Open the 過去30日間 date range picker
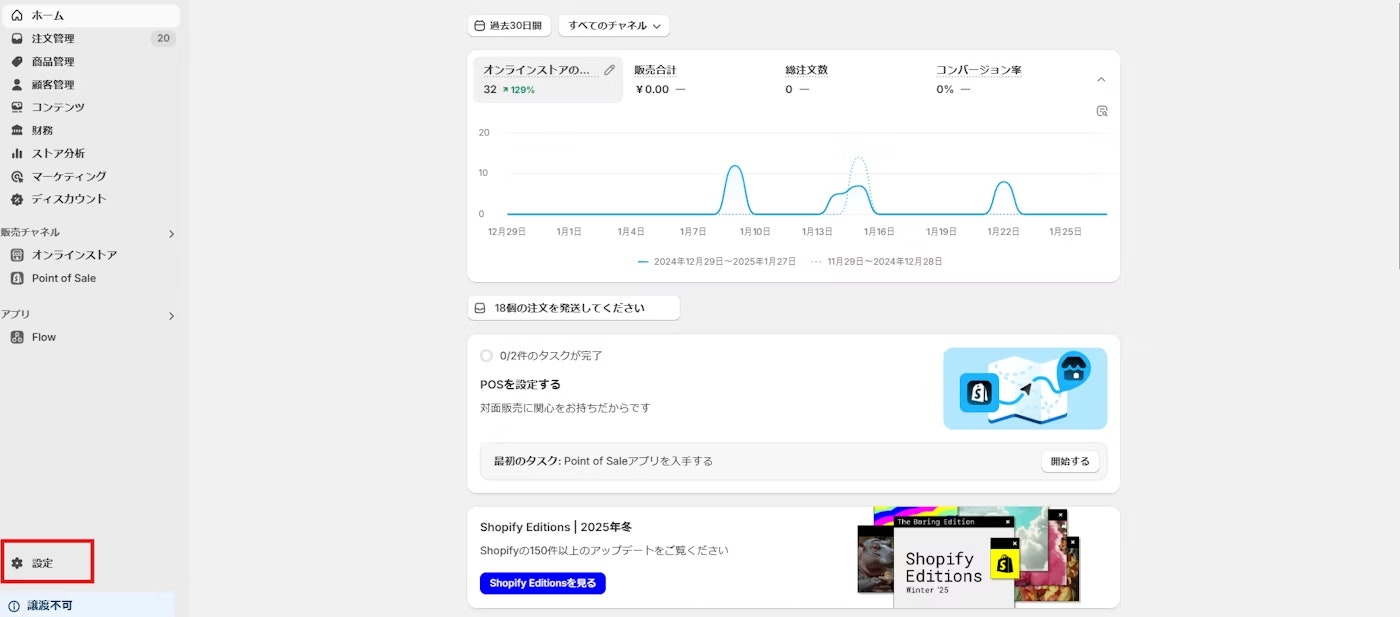The width and height of the screenshot is (1400, 617). pyautogui.click(x=509, y=25)
